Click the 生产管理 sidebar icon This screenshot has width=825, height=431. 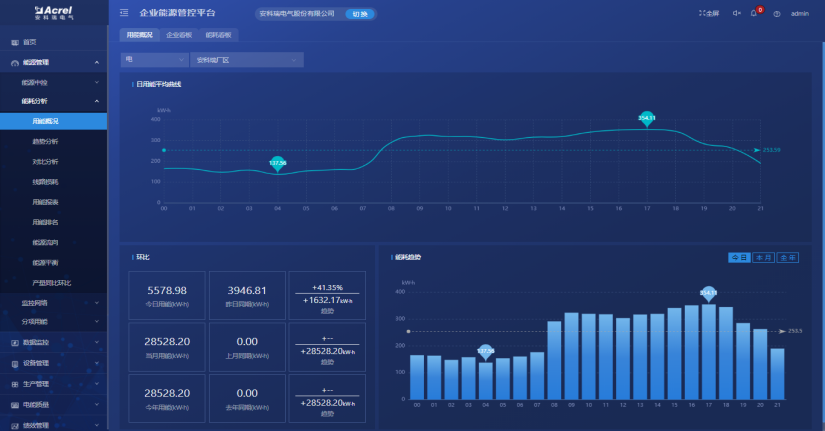pos(14,384)
